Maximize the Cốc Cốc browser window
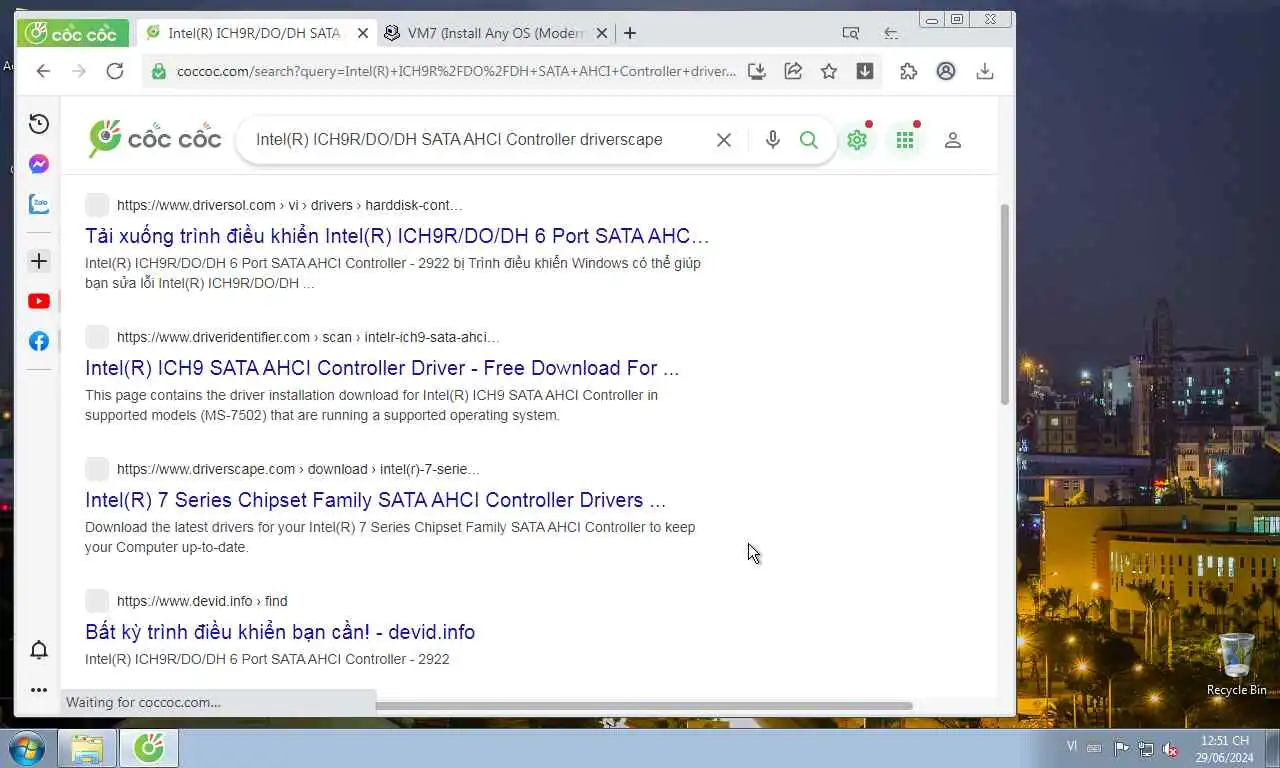 point(957,19)
